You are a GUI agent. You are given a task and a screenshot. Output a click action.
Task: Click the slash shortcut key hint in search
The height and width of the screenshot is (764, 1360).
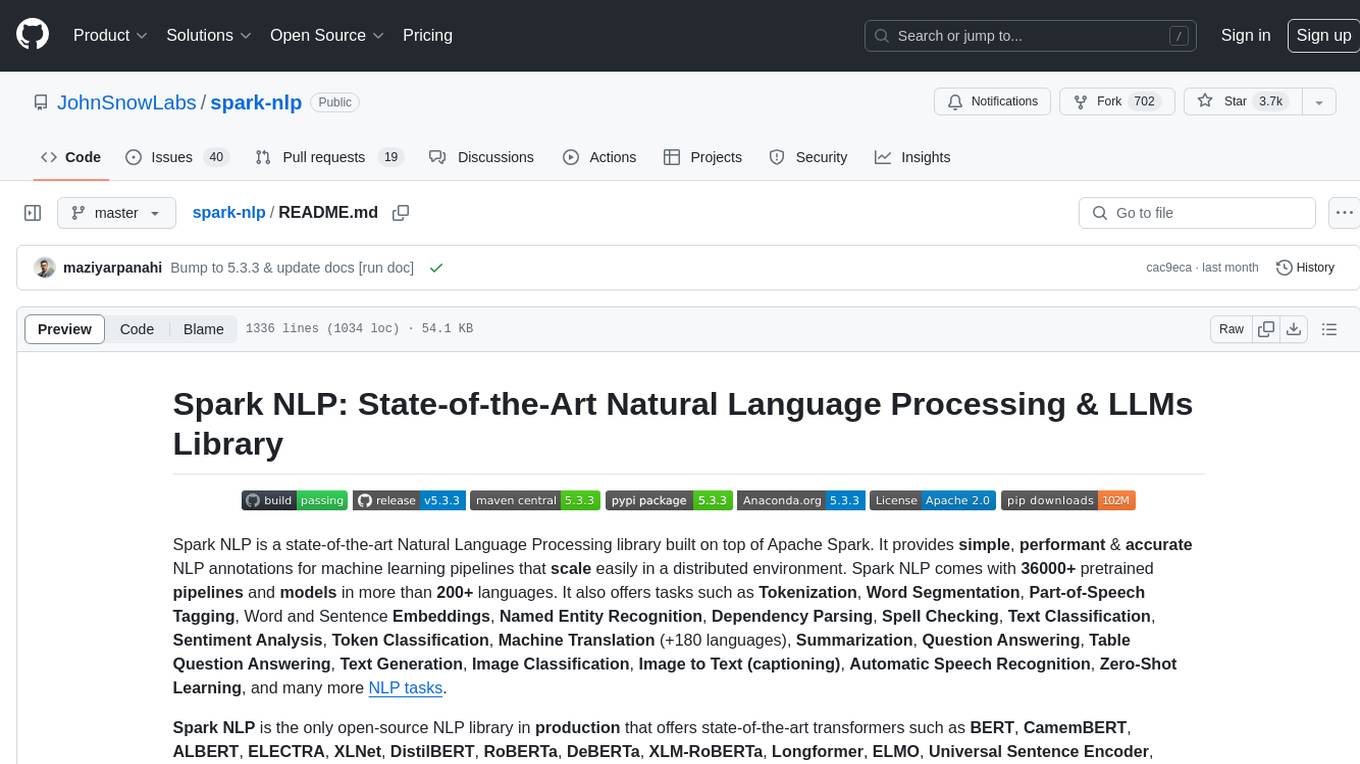(x=1180, y=36)
